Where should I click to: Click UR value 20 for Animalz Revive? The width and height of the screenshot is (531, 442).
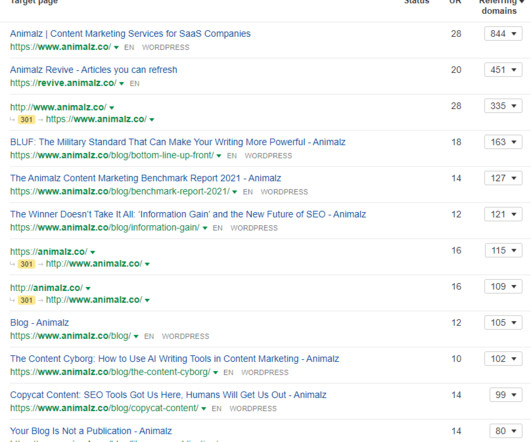(x=456, y=70)
